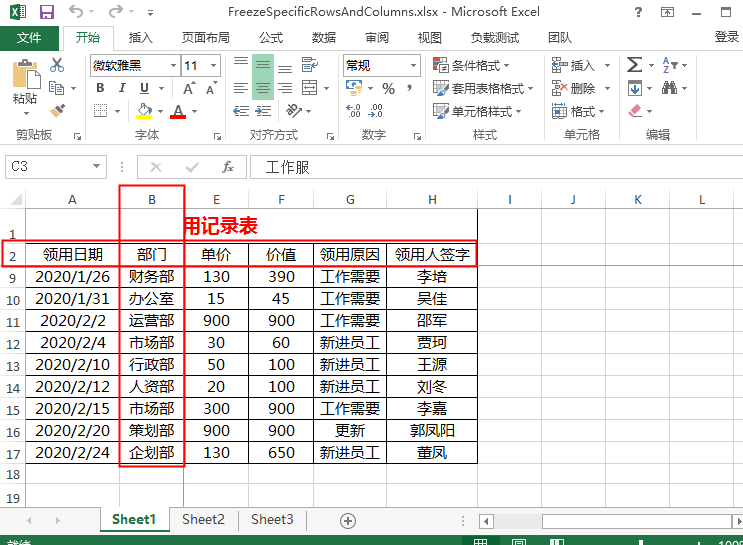Select the Format Painter brush
Image resolution: width=743 pixels, height=545 pixels.
click(x=57, y=111)
